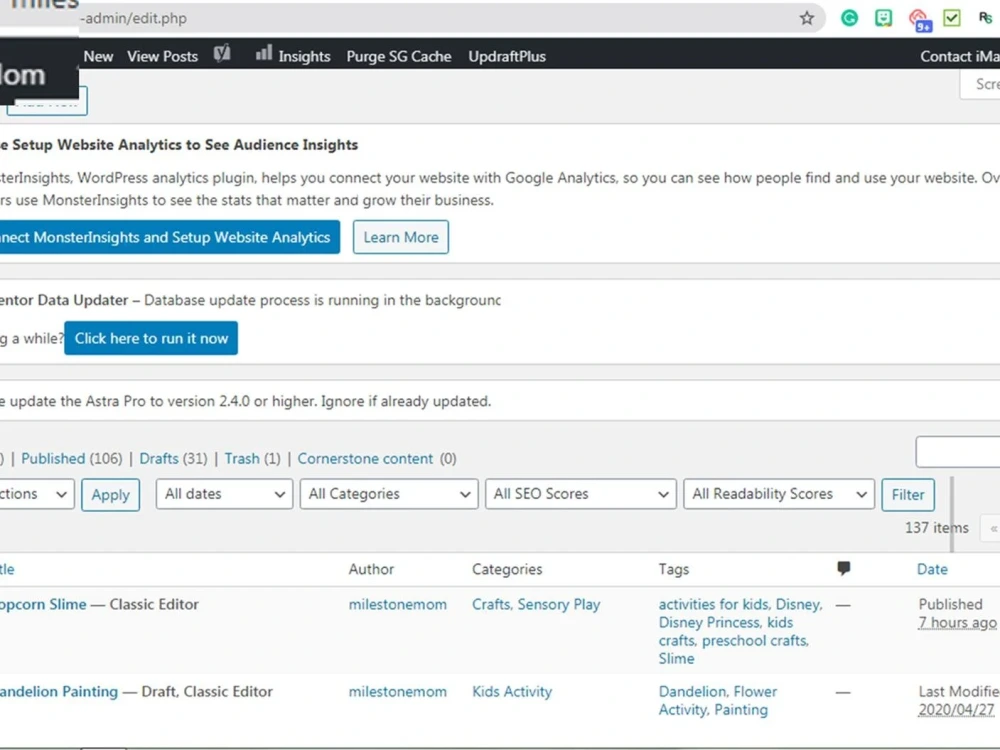Filter by Cornerstone content
This screenshot has width=1000, height=750.
click(x=365, y=459)
